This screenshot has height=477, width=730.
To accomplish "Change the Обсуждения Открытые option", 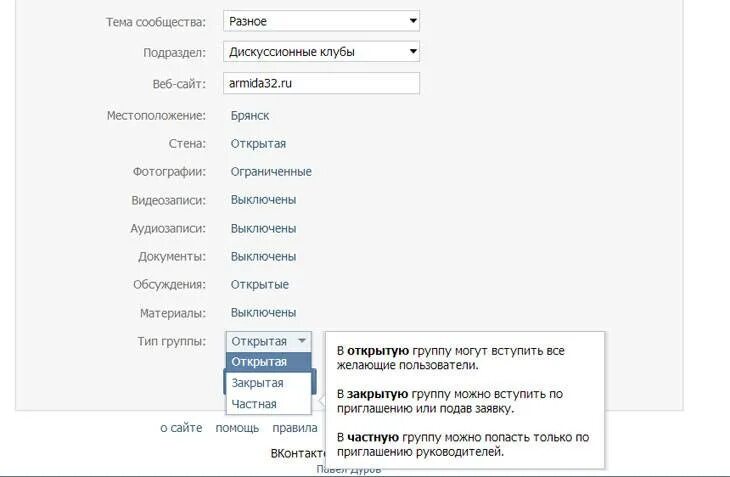I will 260,284.
